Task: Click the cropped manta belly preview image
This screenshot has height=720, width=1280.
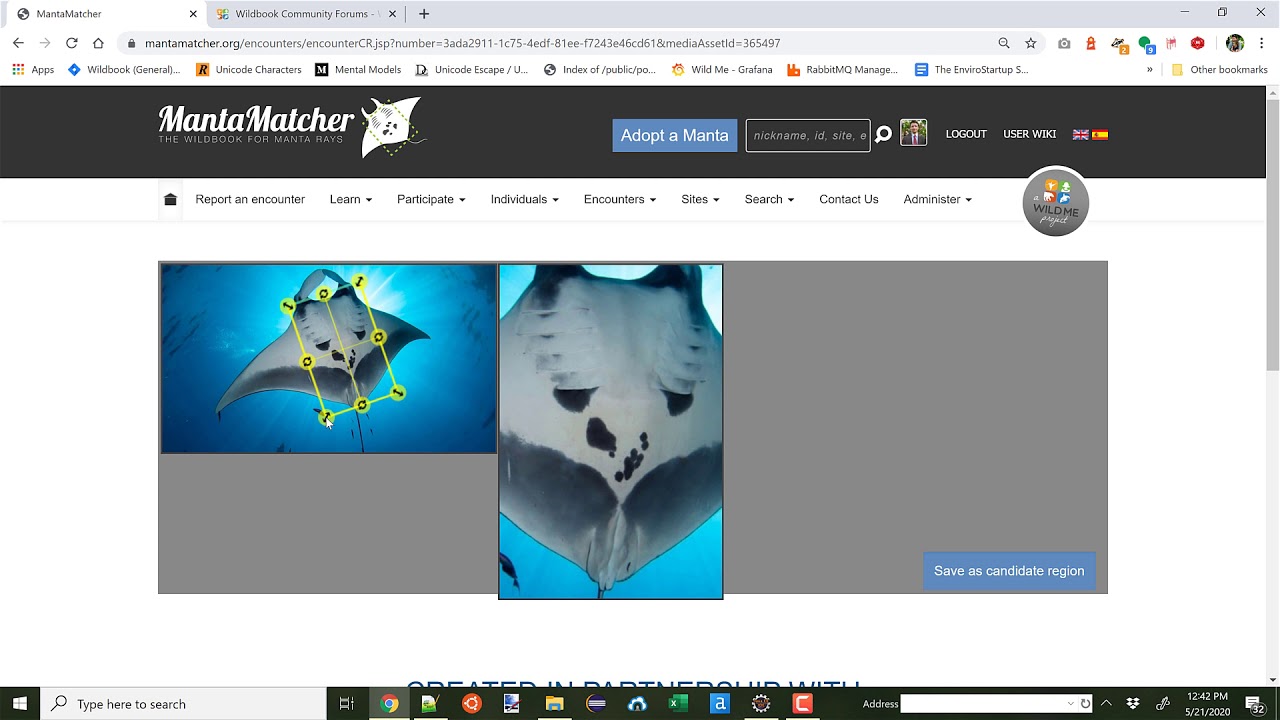Action: click(610, 432)
